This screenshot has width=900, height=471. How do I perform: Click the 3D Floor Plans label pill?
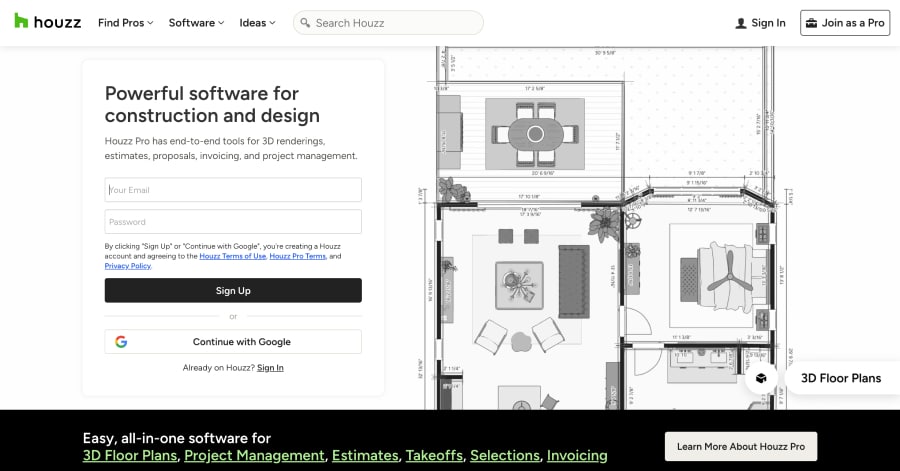point(842,378)
